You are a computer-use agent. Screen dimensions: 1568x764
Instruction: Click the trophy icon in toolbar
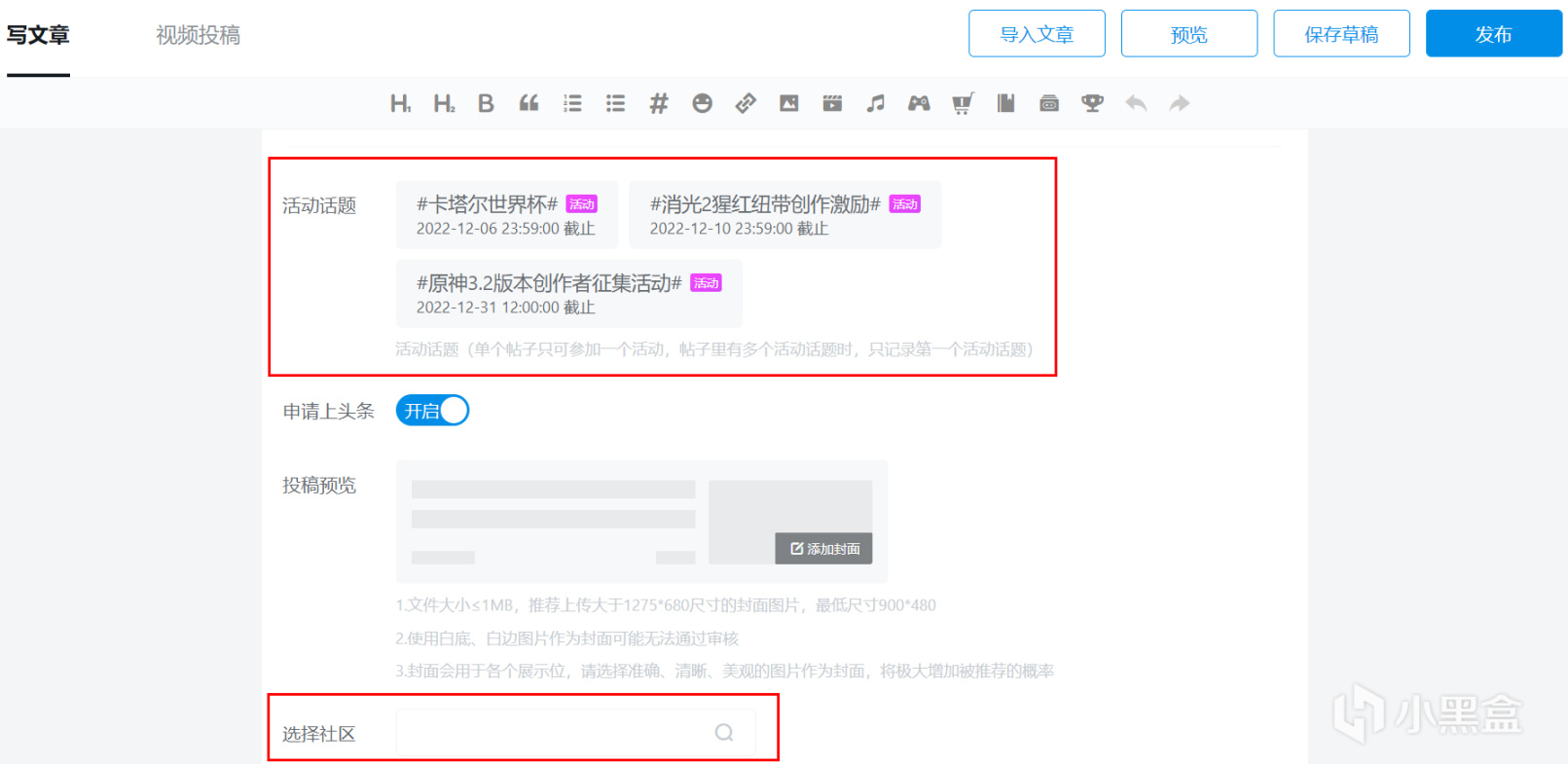(1092, 103)
